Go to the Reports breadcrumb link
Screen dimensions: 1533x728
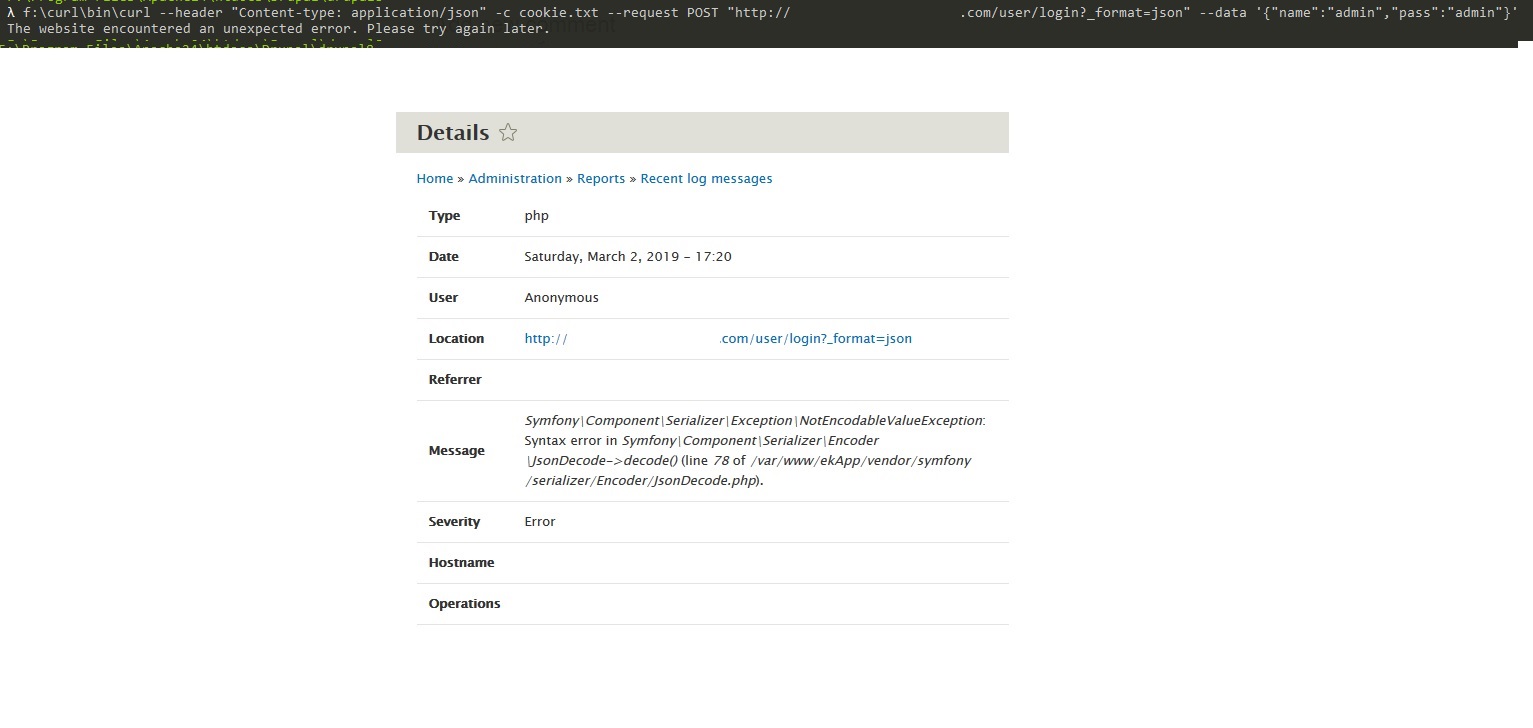601,179
